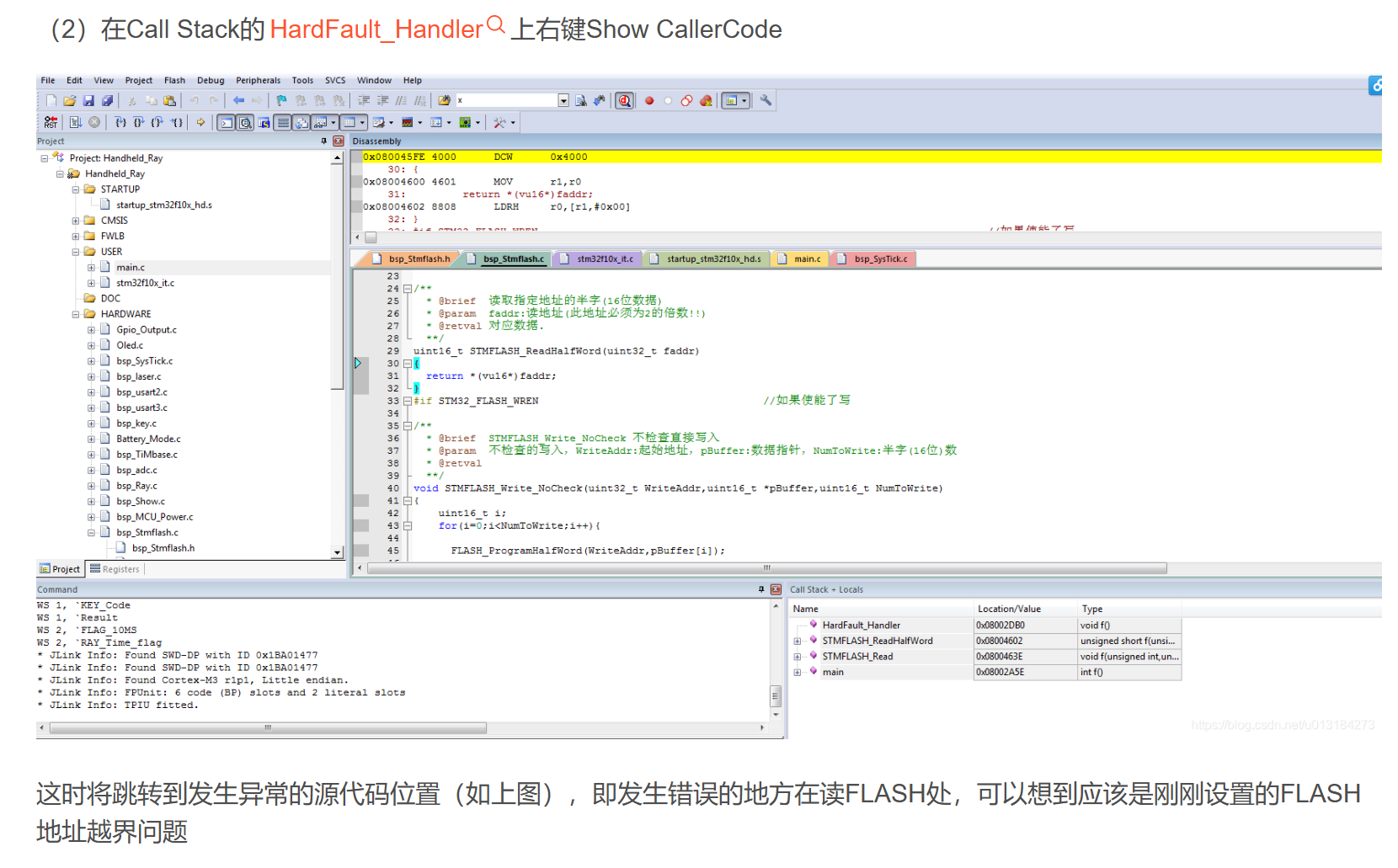Screen dimensions: 1398x868
Task: Open the Disassembly Window from the toolbar
Action: [x=244, y=122]
